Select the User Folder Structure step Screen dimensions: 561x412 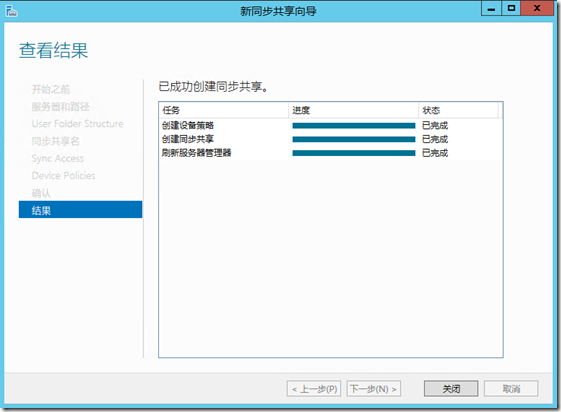click(x=77, y=124)
